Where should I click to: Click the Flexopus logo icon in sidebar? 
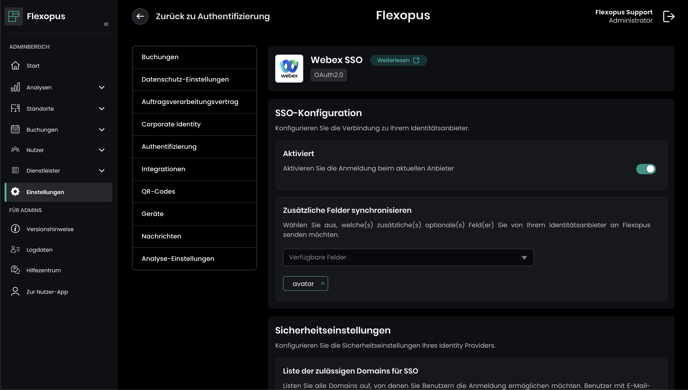tap(14, 16)
